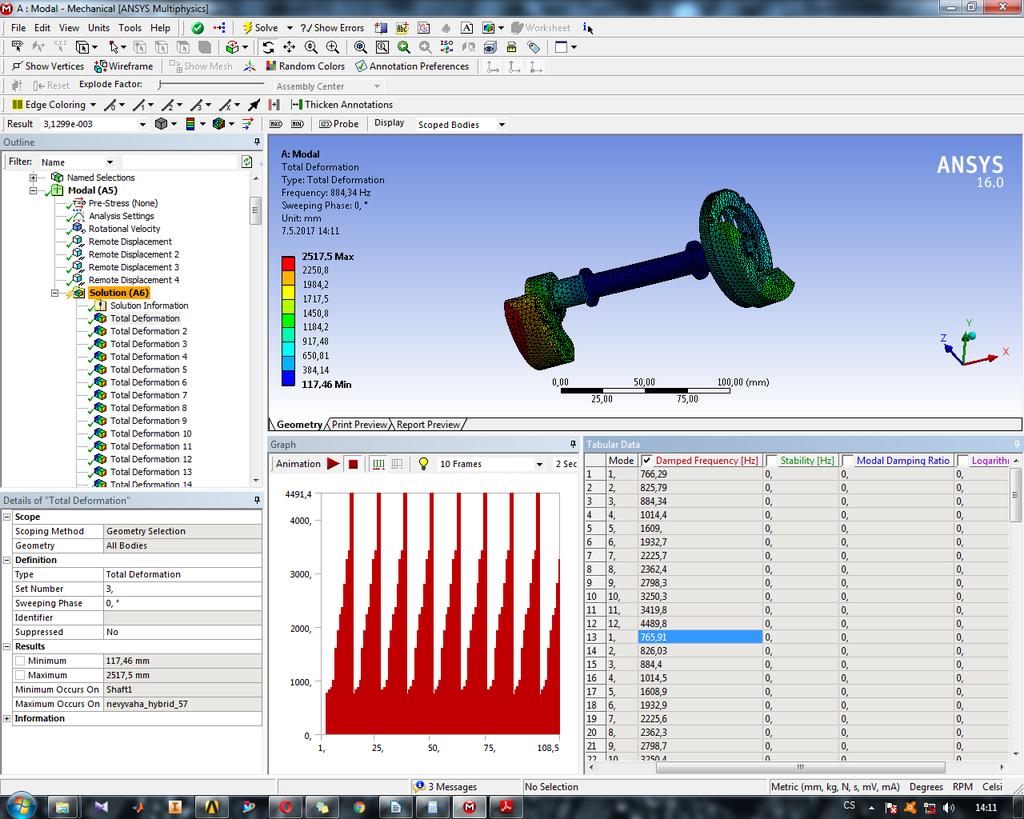Toggle the Wireframe display
Screen dimensions: 1024x819
pos(124,66)
